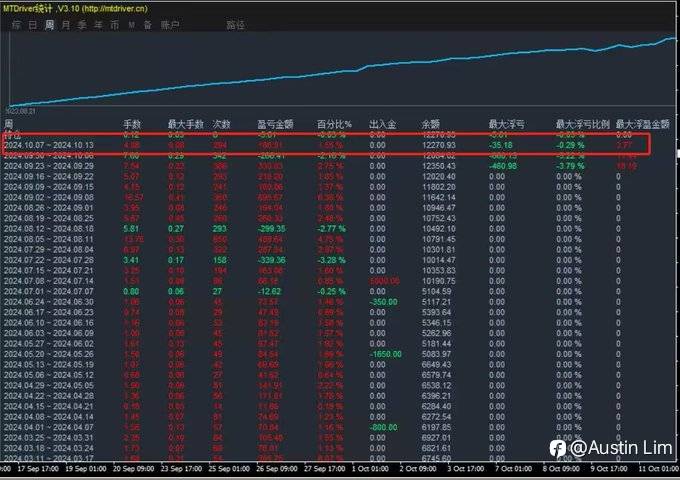
Task: Click the 百分比% column header
Action: (x=334, y=124)
